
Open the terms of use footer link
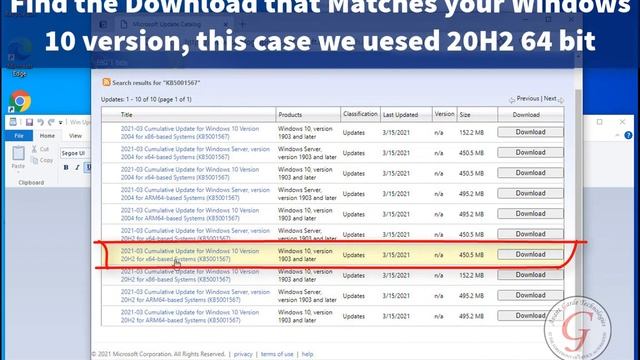pyautogui.click(x=277, y=354)
